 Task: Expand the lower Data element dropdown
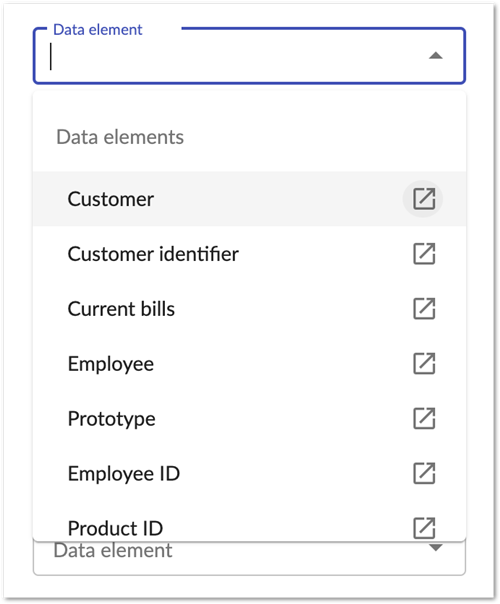point(436,547)
